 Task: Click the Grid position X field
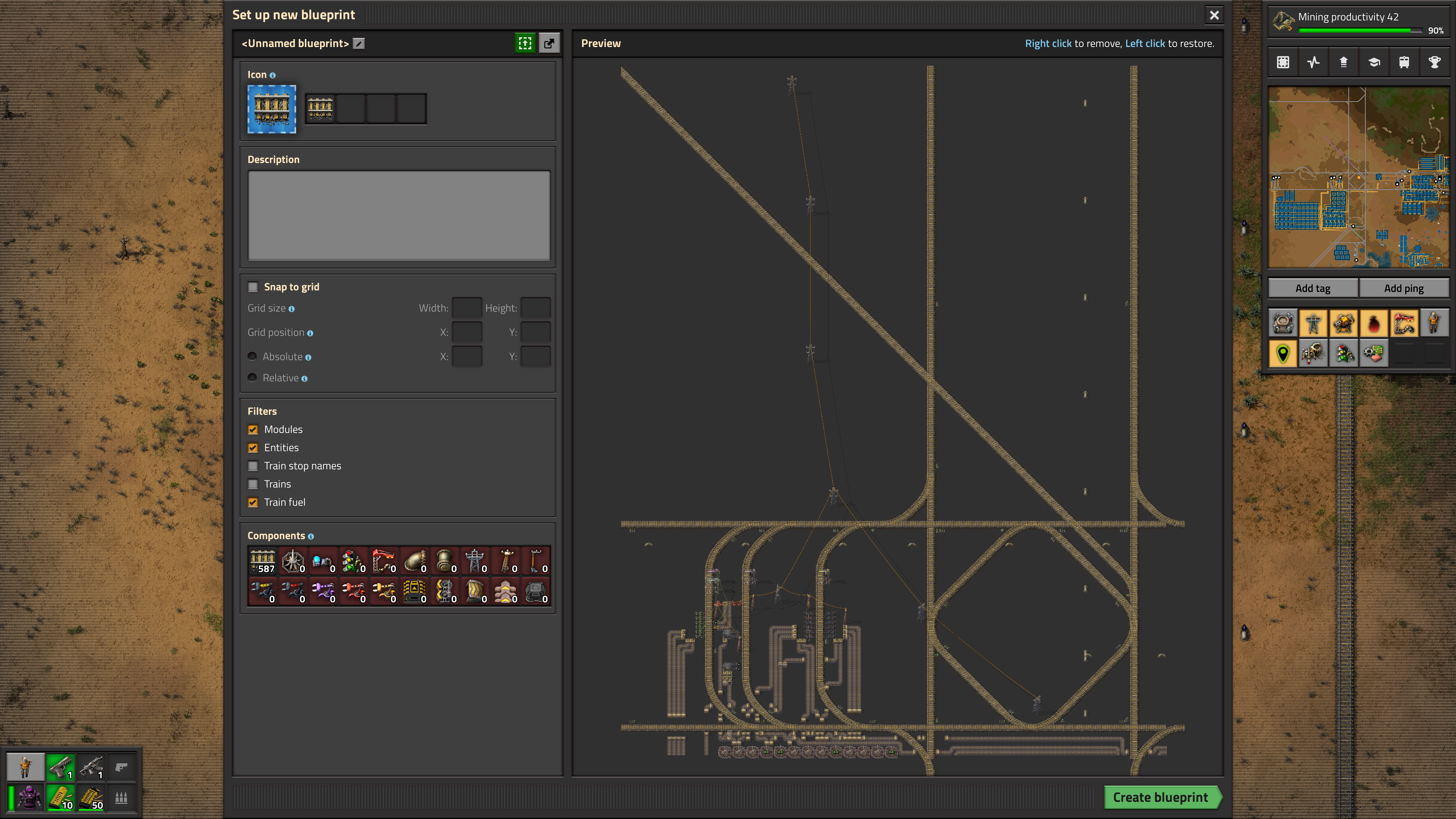coord(467,333)
